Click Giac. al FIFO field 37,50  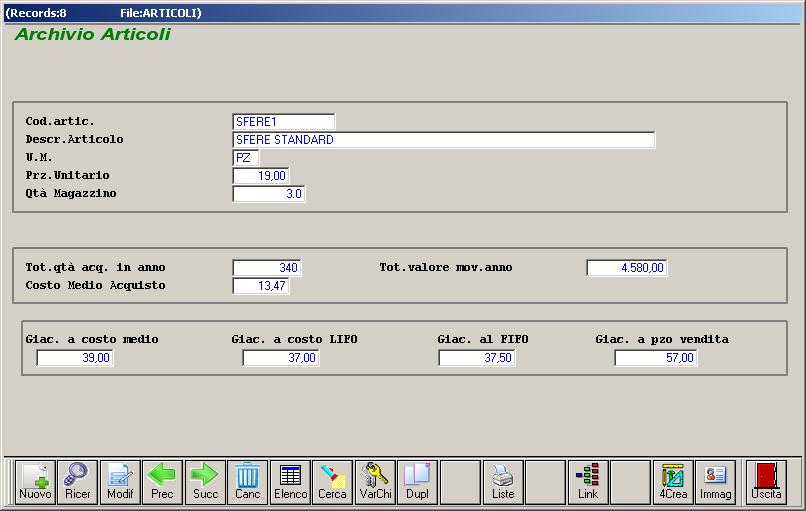pos(477,358)
